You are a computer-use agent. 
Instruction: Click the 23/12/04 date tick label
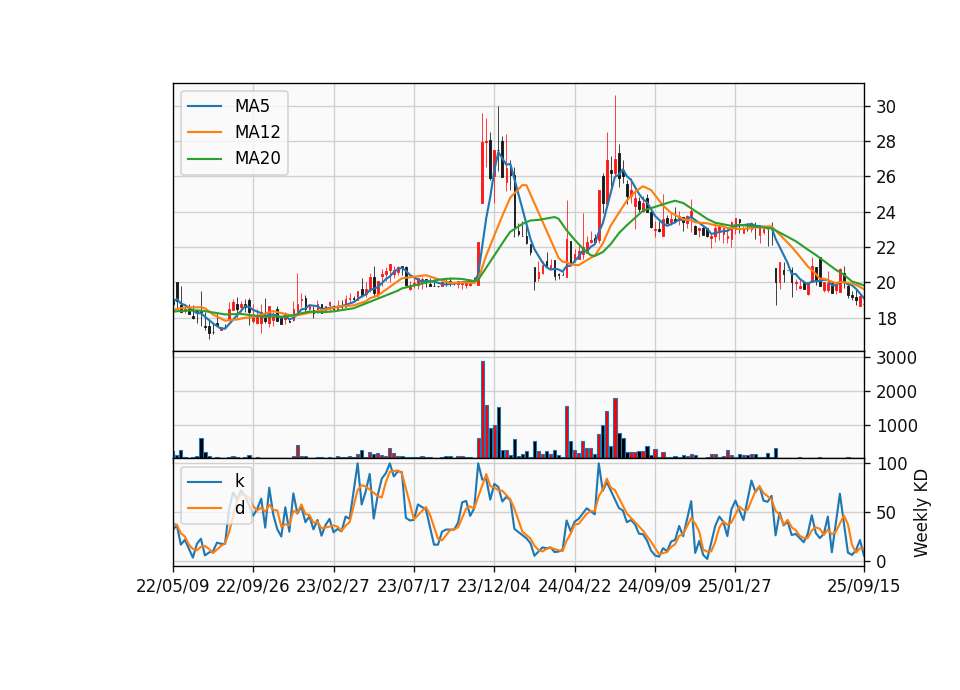(x=494, y=586)
